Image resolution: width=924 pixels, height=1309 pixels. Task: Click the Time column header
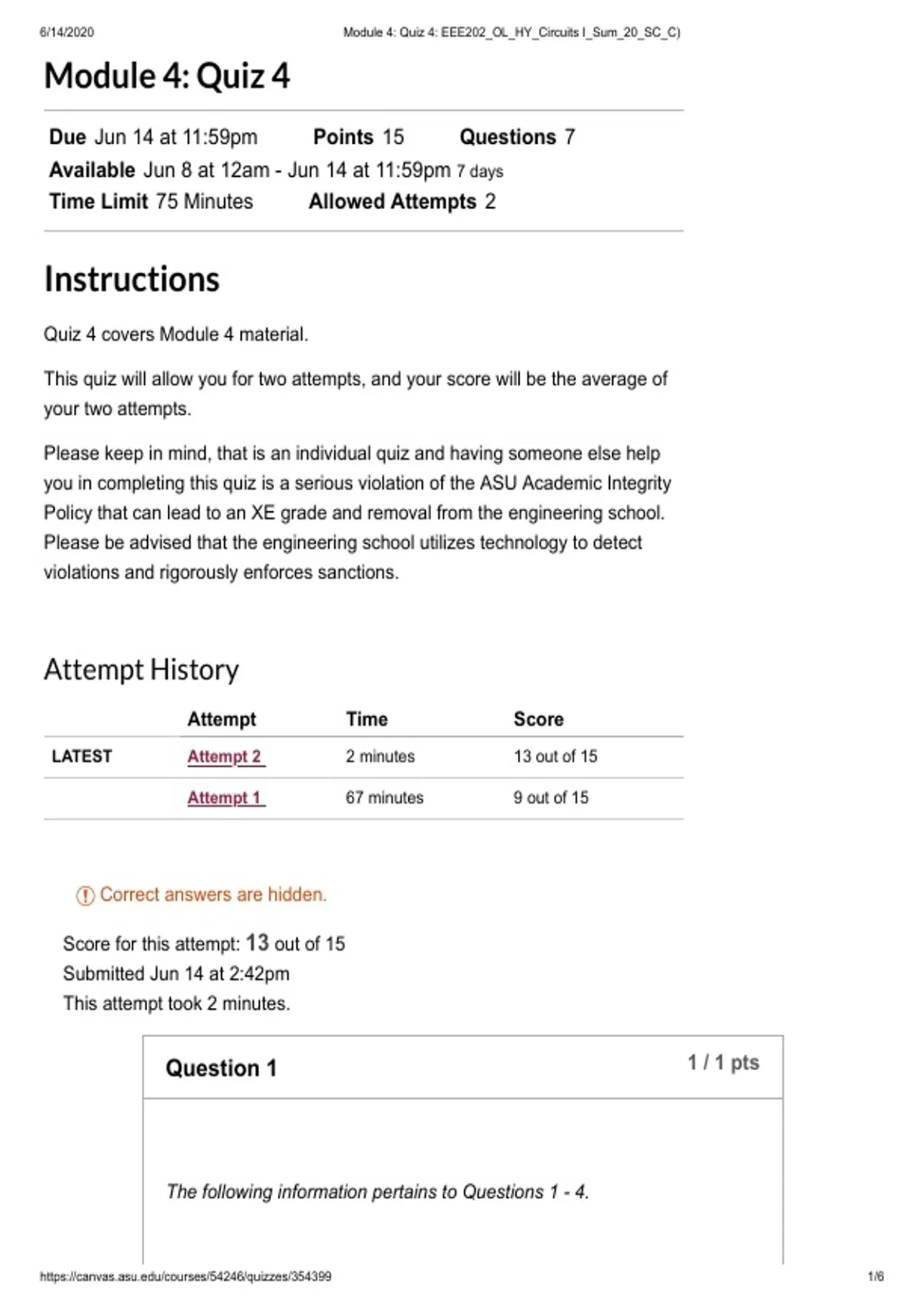[367, 719]
